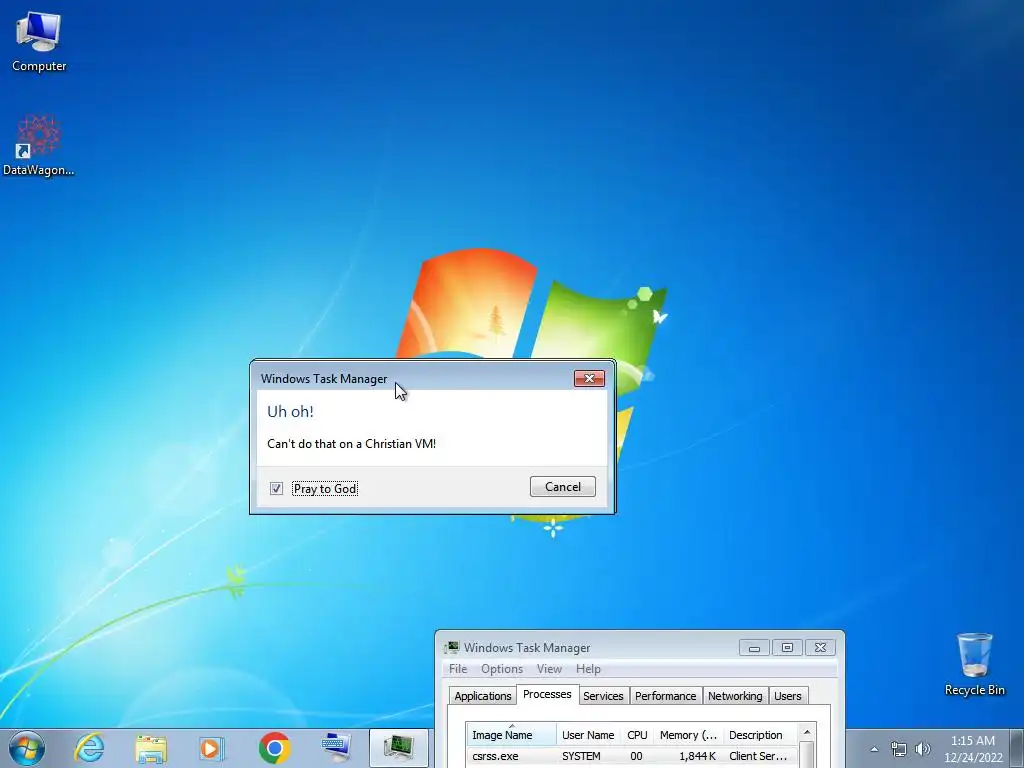Click the process list scroll up arrow

tap(807, 732)
